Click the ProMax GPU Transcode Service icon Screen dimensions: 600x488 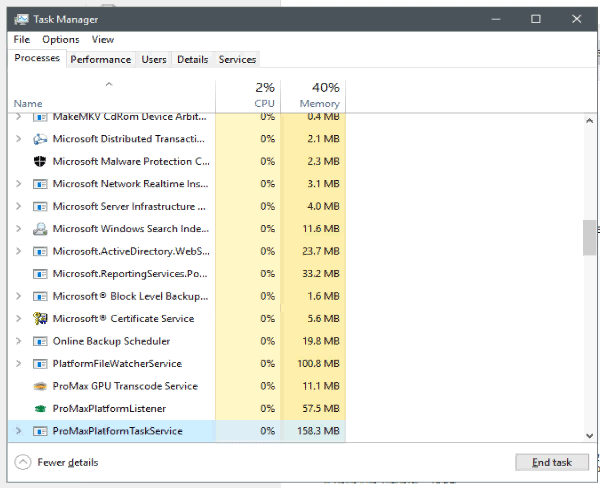tap(40, 386)
